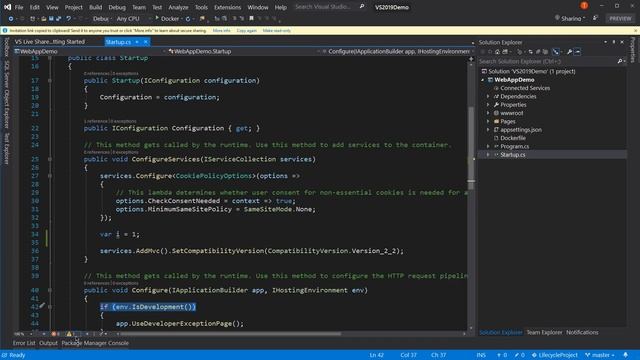The height and width of the screenshot is (360, 640).
Task: Expand the Dependencies node
Action: (488, 96)
